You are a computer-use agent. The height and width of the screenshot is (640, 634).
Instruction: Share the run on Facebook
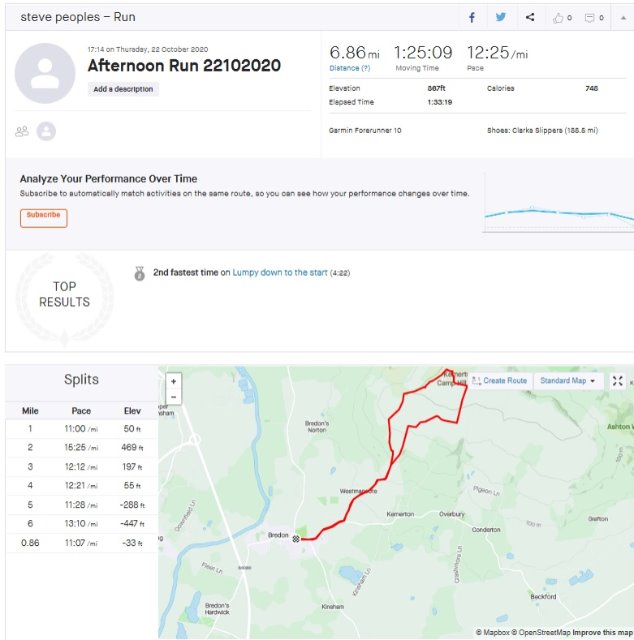tap(472, 17)
